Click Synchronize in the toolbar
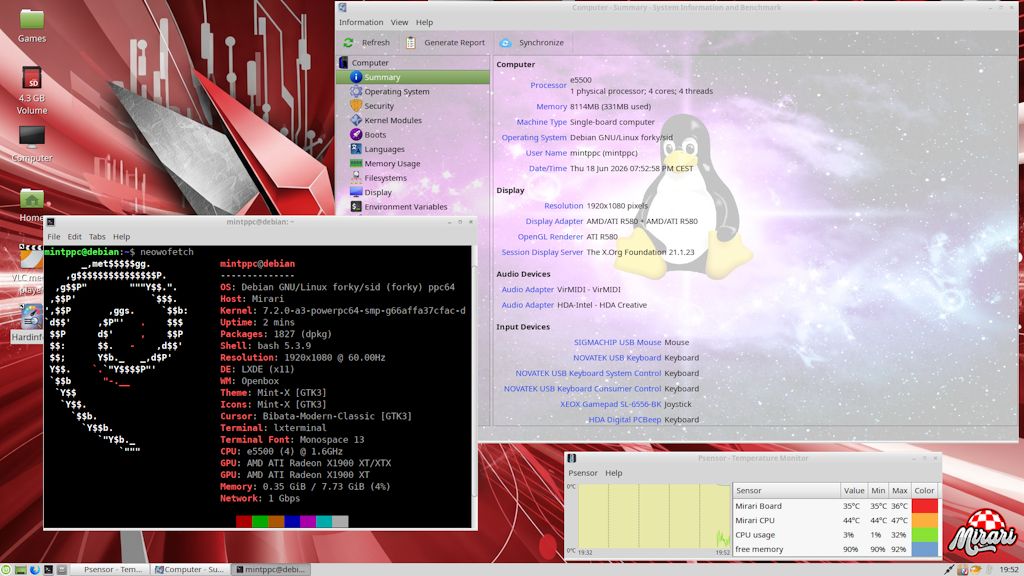 pos(532,42)
